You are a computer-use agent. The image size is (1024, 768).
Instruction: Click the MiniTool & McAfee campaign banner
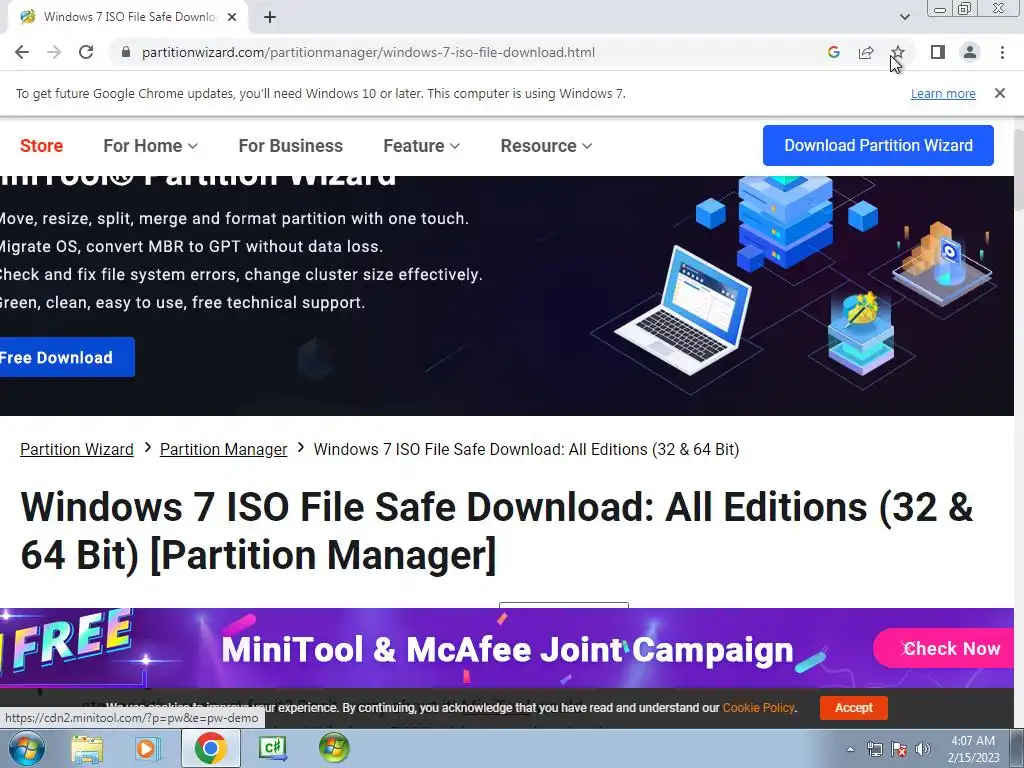pyautogui.click(x=507, y=650)
